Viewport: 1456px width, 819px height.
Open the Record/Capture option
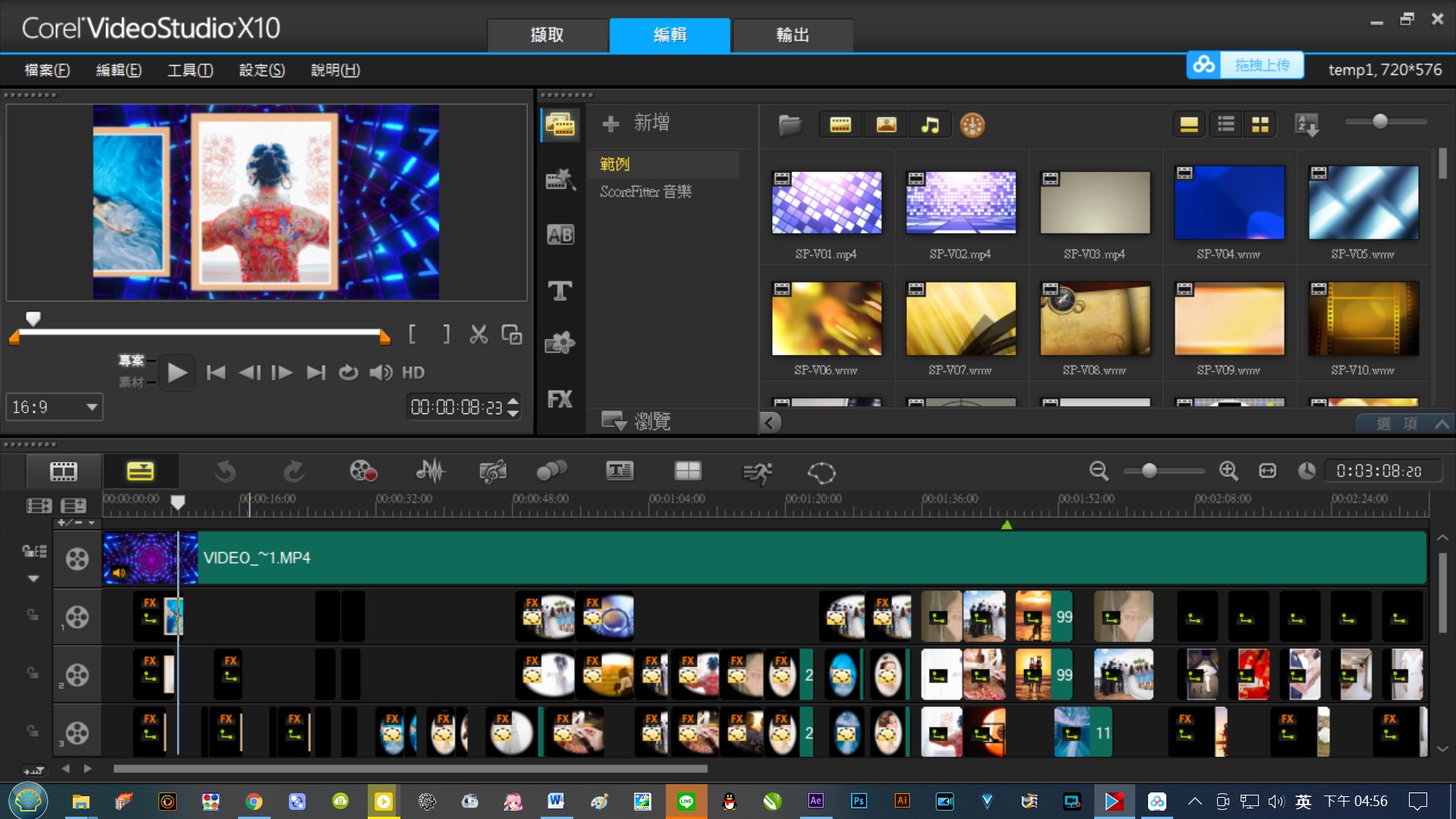click(363, 472)
